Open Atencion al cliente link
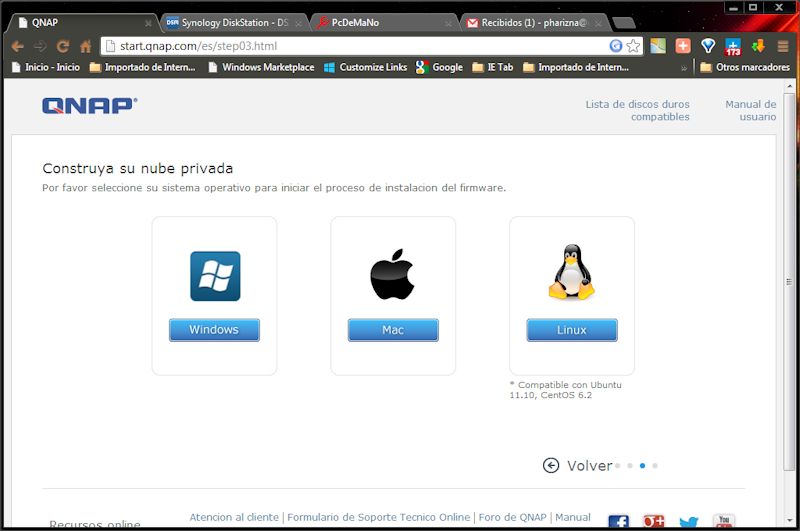The width and height of the screenshot is (800, 531). [234, 517]
